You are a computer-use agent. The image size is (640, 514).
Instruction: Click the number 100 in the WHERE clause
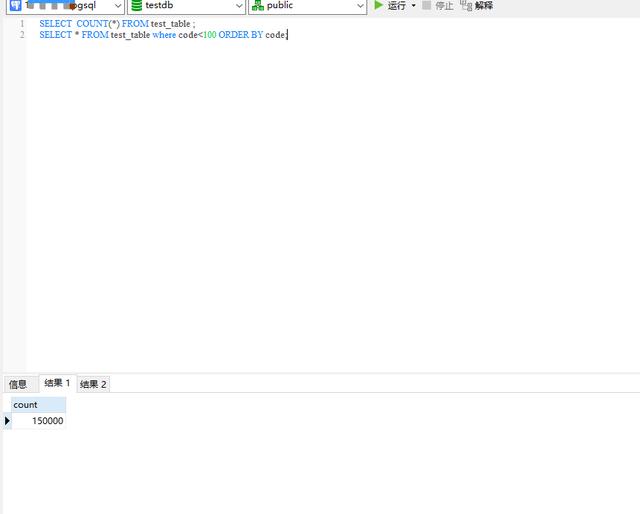click(209, 35)
